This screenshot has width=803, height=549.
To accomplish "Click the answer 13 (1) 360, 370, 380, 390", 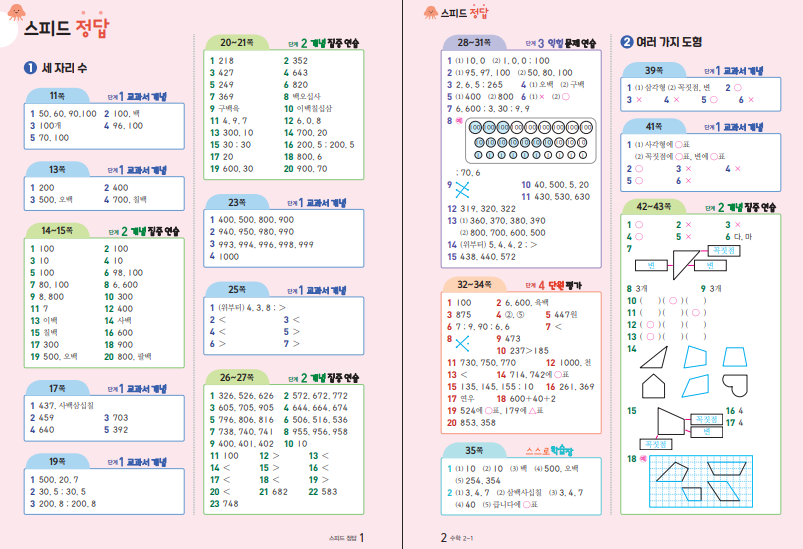I will [x=496, y=221].
